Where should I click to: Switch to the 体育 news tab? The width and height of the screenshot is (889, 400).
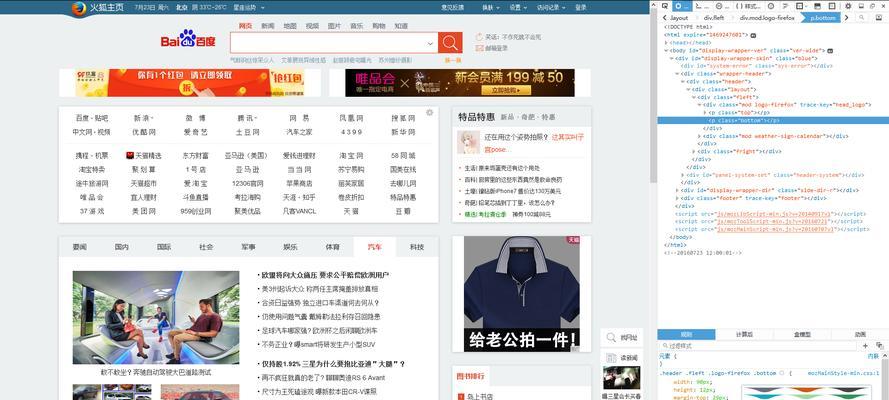(333, 247)
